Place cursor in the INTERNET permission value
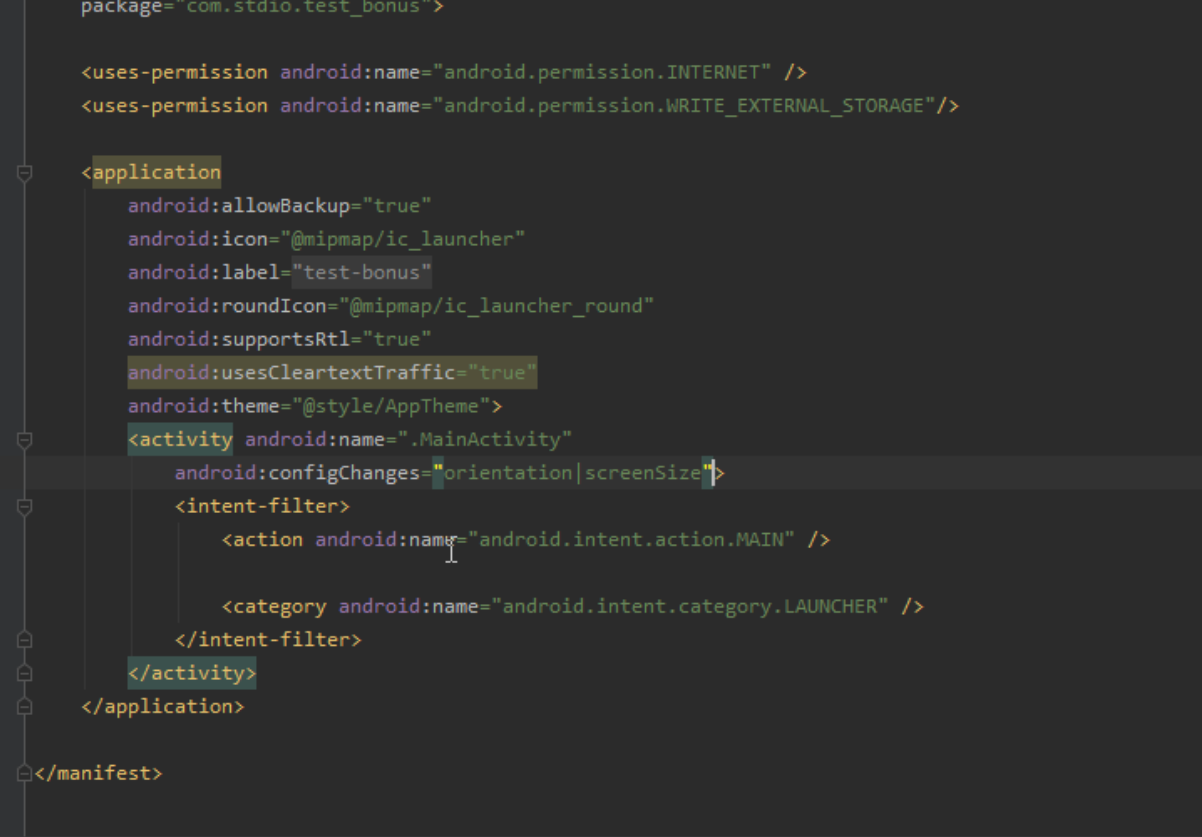This screenshot has height=837, width=1202. coord(607,72)
